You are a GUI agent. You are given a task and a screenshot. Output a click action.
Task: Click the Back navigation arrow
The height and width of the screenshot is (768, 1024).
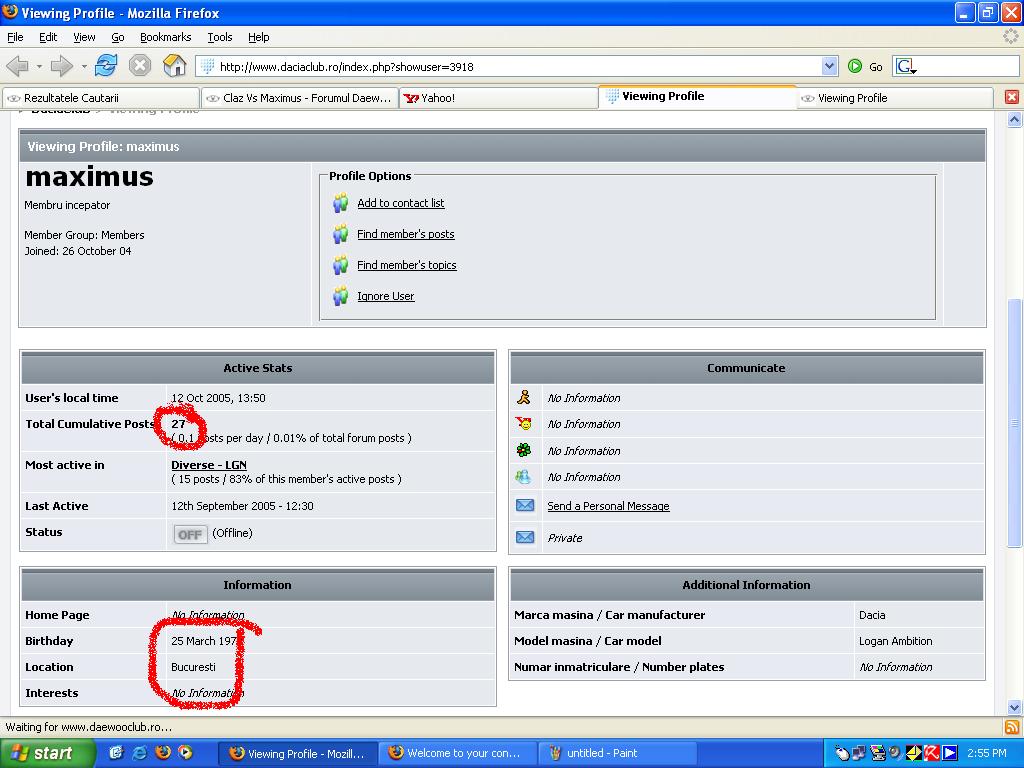[x=17, y=66]
